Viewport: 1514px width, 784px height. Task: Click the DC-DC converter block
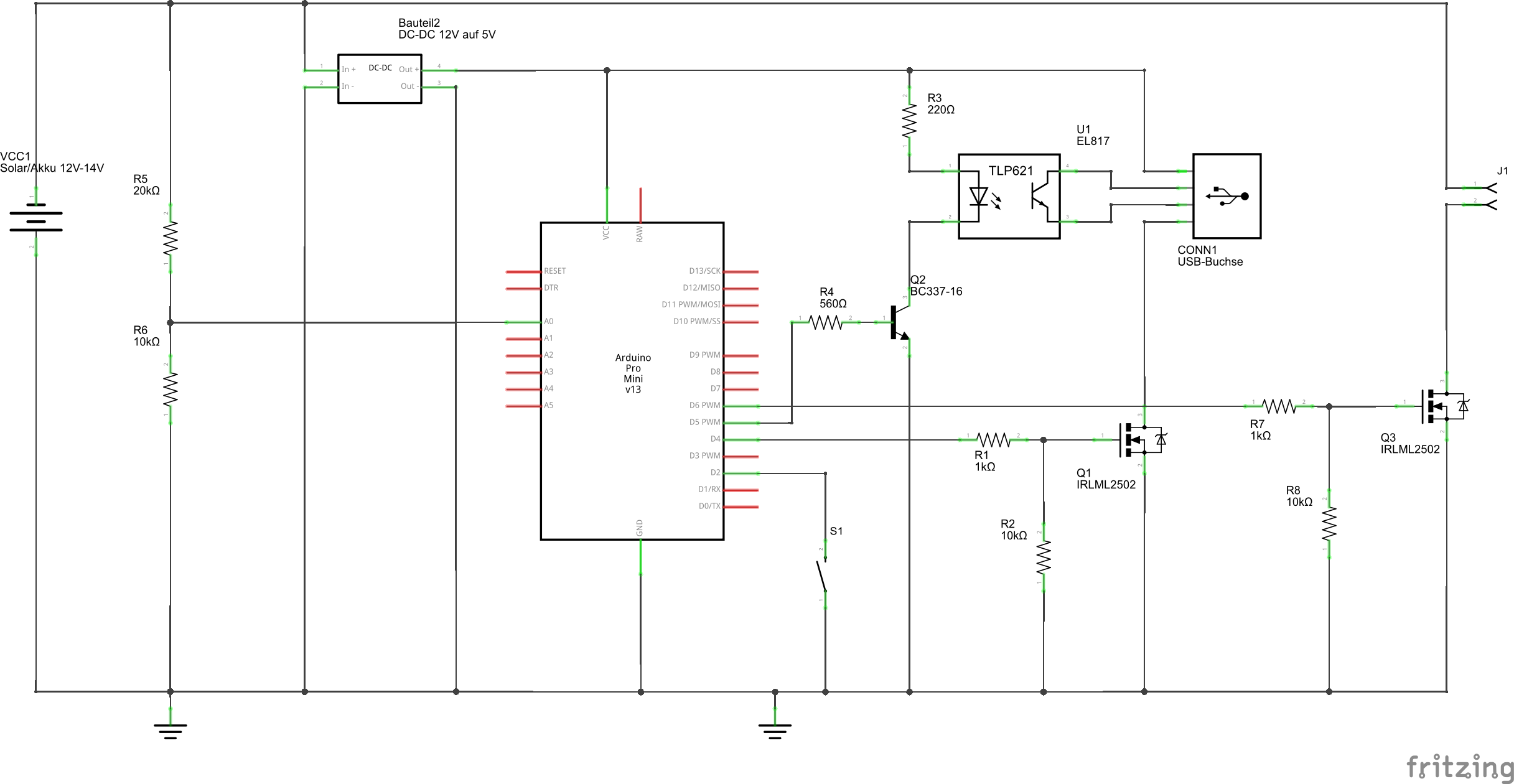(x=380, y=78)
